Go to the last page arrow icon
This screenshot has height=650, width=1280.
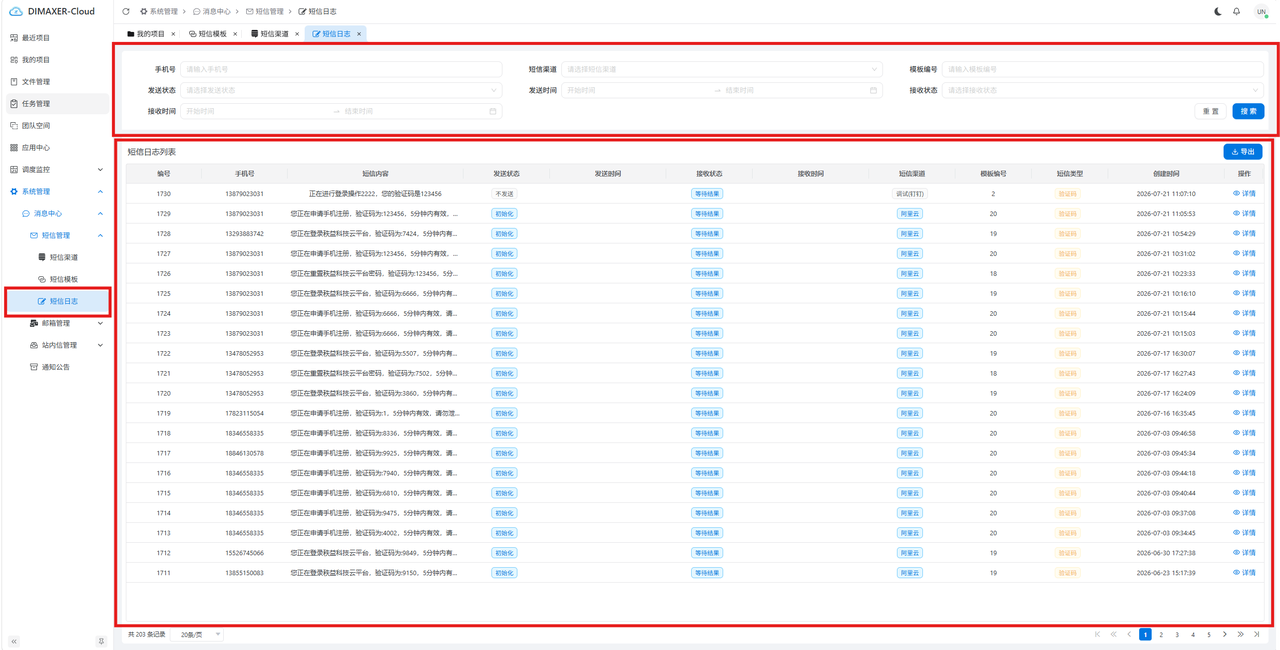[x=1257, y=634]
